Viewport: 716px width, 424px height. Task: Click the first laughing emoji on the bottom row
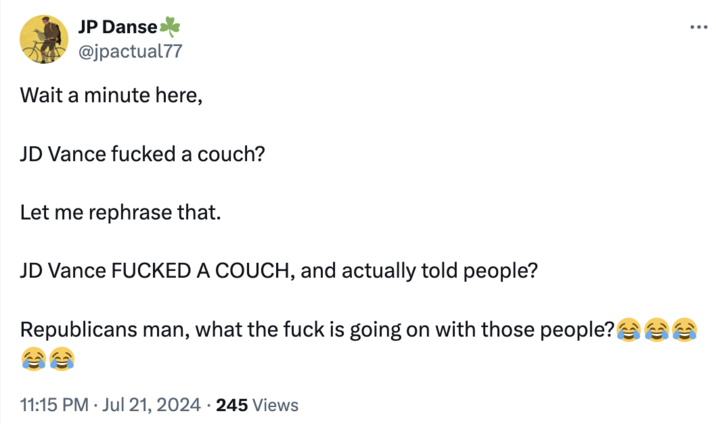tap(32, 355)
